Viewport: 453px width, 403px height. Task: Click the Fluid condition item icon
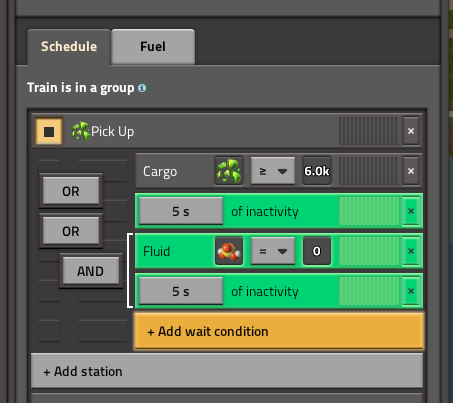tap(229, 251)
